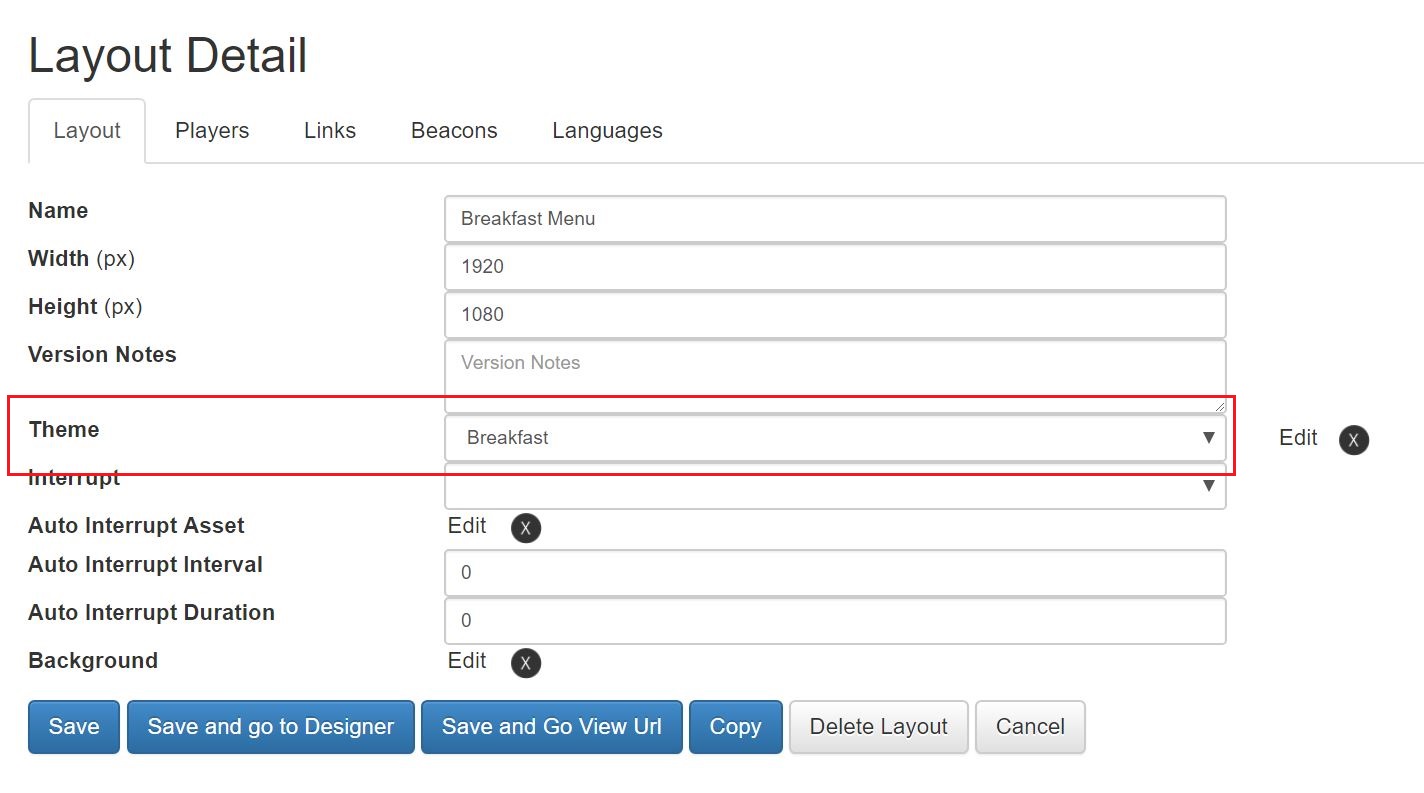1424x793 pixels.
Task: Select the Beacons tab
Action: 454,131
